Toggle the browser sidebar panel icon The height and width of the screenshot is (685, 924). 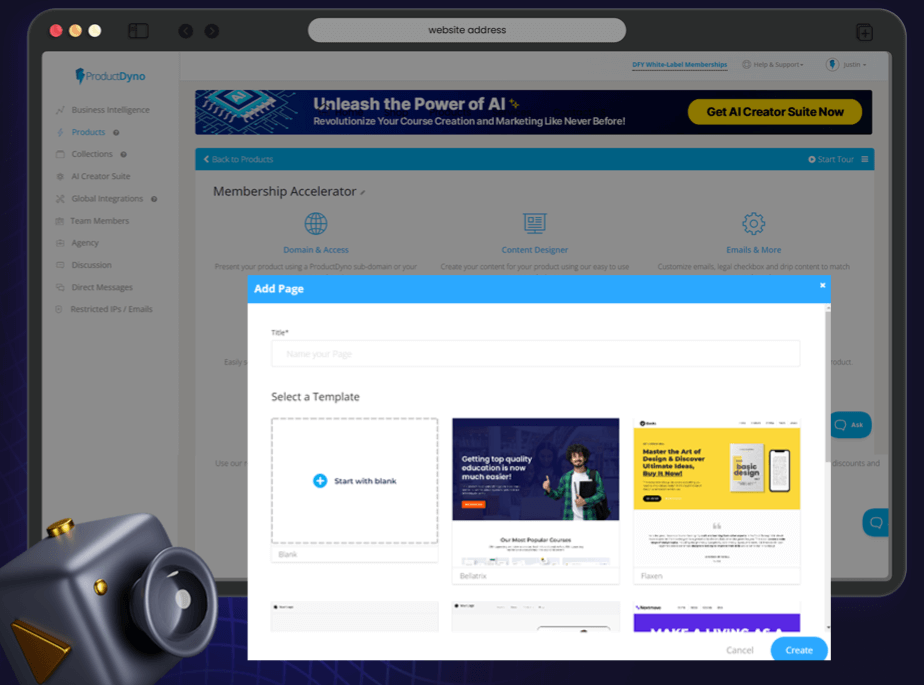[x=138, y=31]
